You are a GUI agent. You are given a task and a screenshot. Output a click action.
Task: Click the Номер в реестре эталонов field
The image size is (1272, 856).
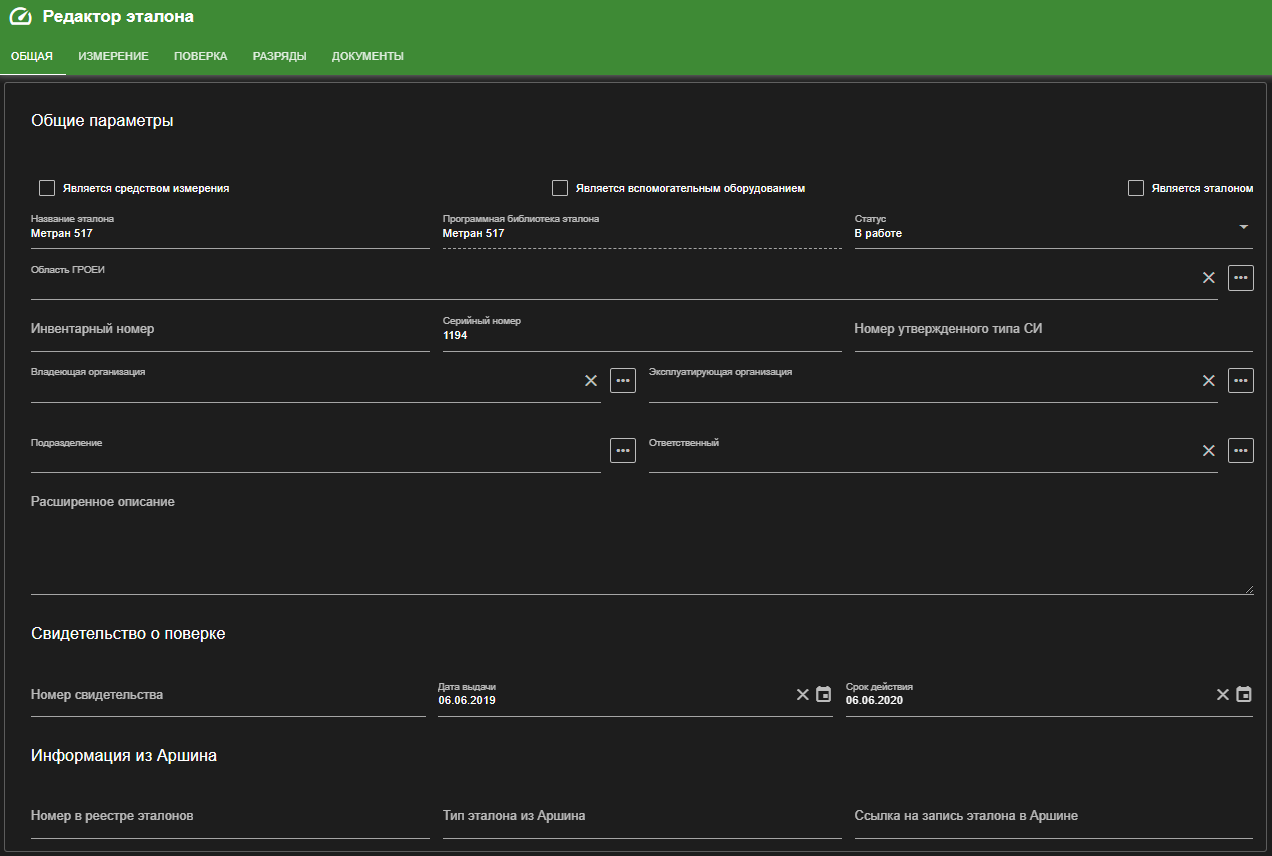tap(230, 819)
